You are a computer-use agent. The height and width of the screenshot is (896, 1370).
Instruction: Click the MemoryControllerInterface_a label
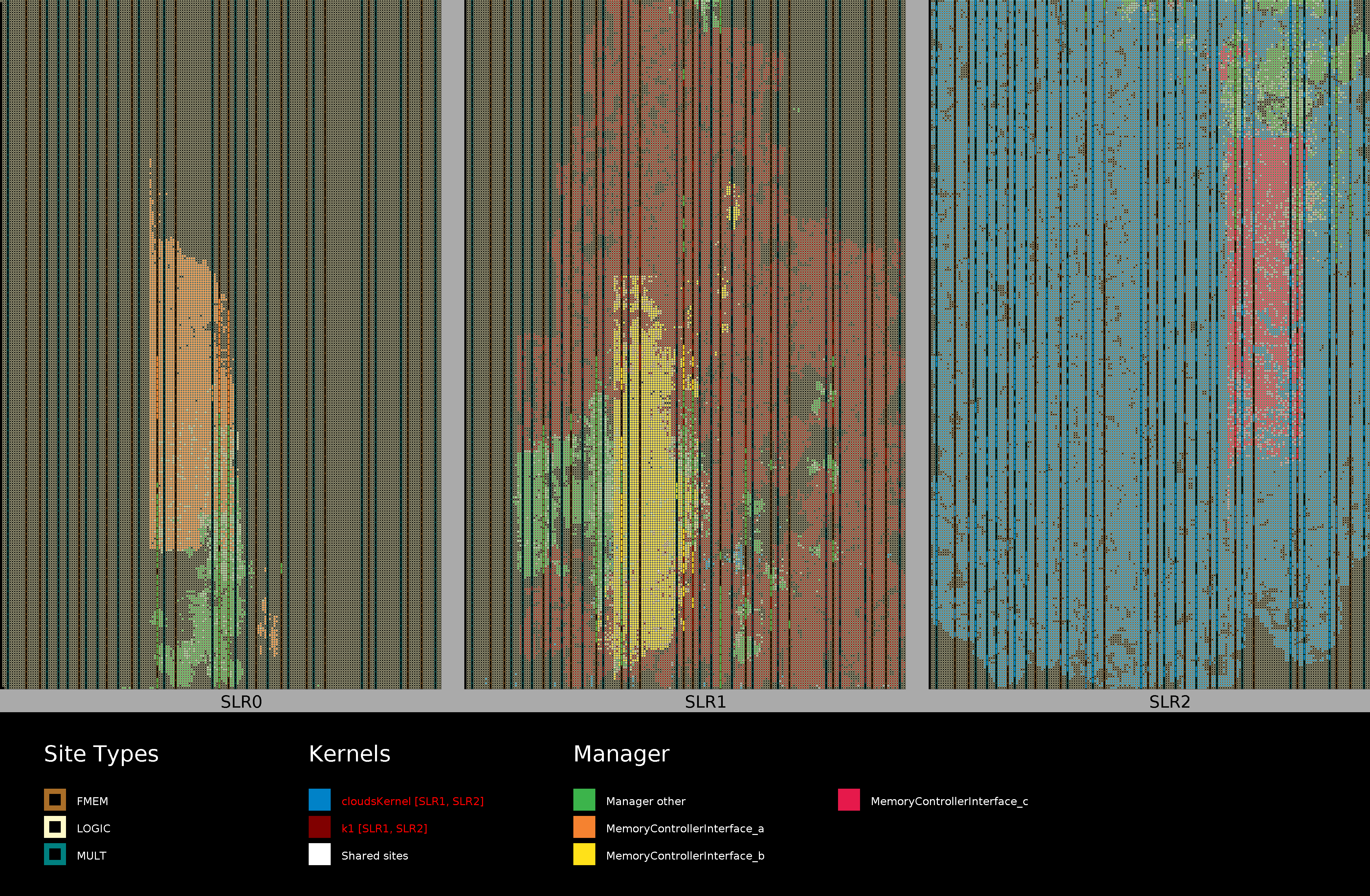click(684, 828)
